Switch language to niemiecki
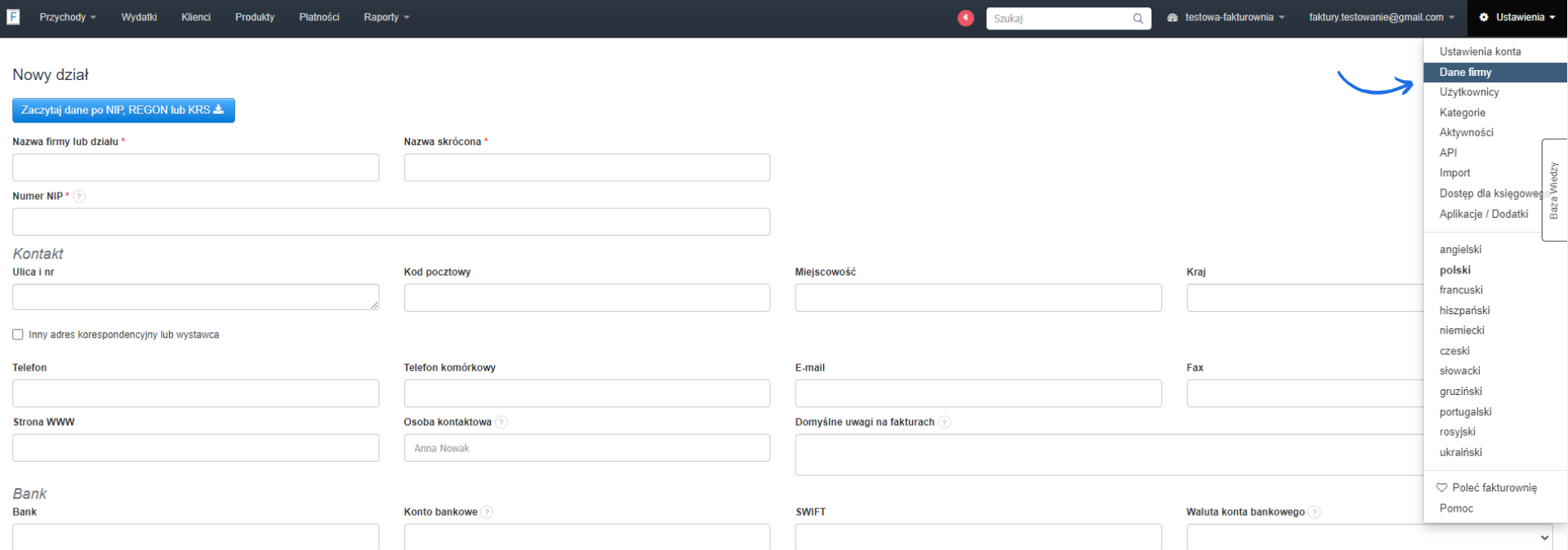 pyautogui.click(x=1462, y=330)
